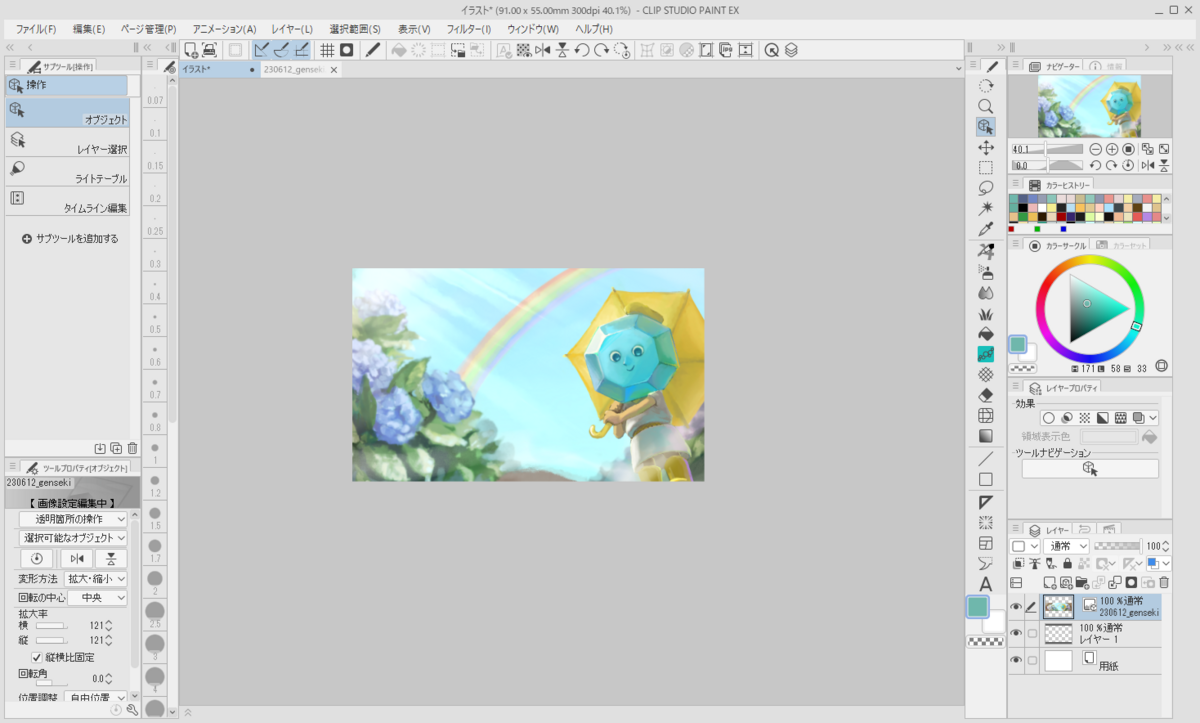1200x723 pixels.
Task: Open the 変形方法 dropdown
Action: point(96,579)
